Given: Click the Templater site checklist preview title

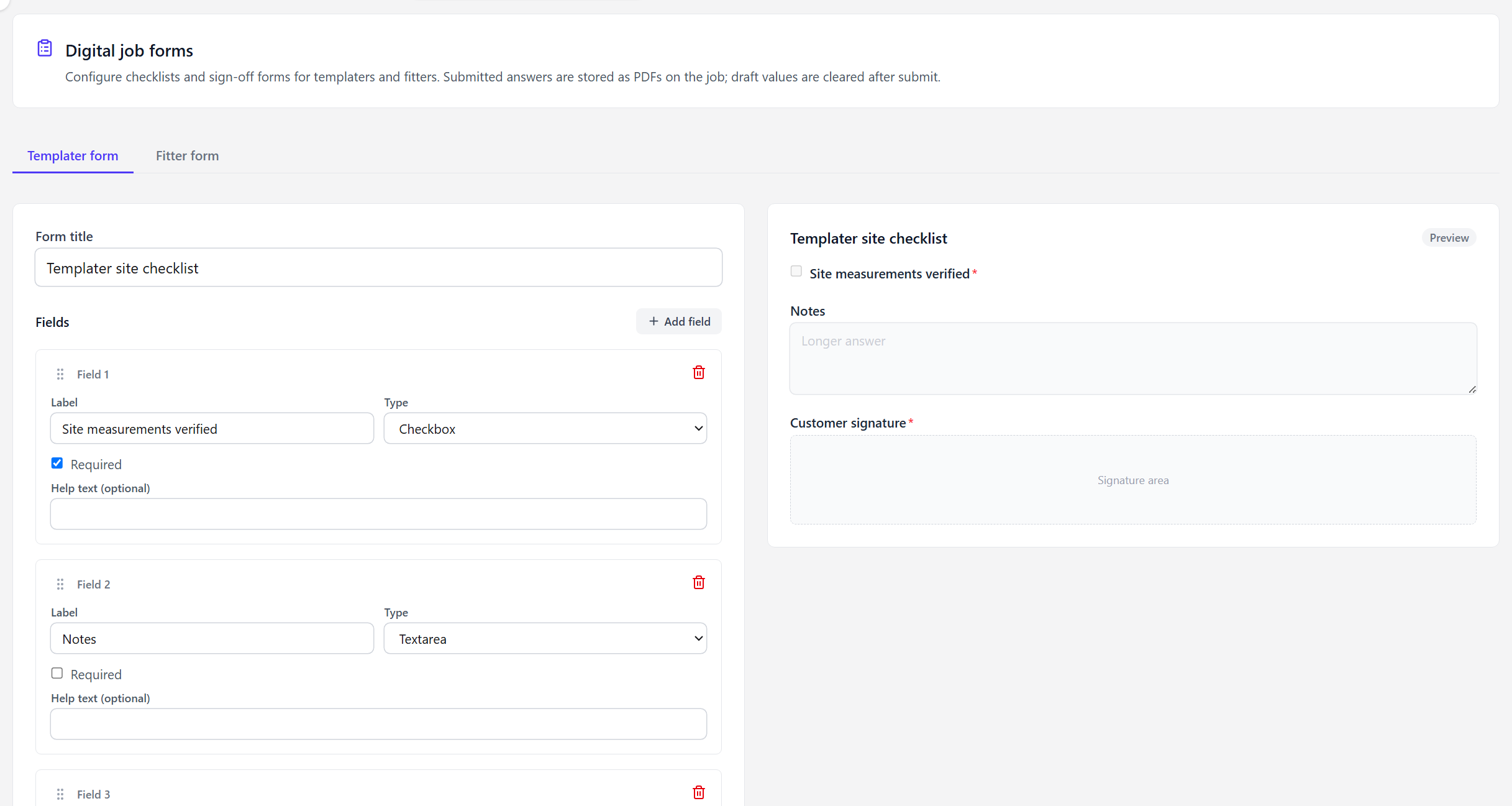Looking at the screenshot, I should 868,239.
